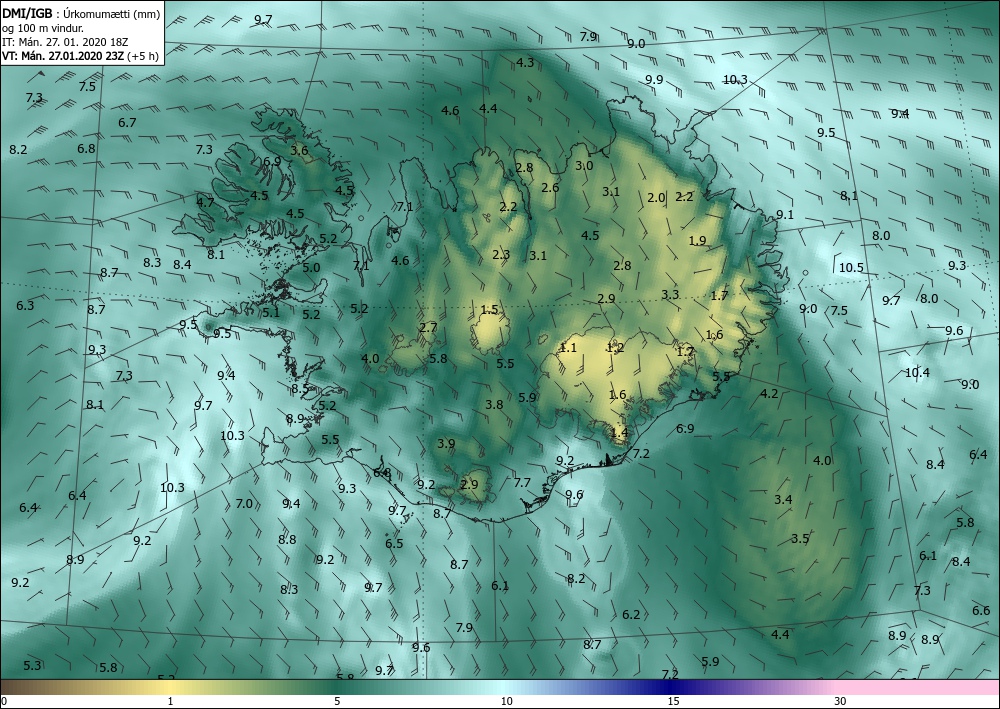Click the map value '3.3'

click(x=670, y=295)
